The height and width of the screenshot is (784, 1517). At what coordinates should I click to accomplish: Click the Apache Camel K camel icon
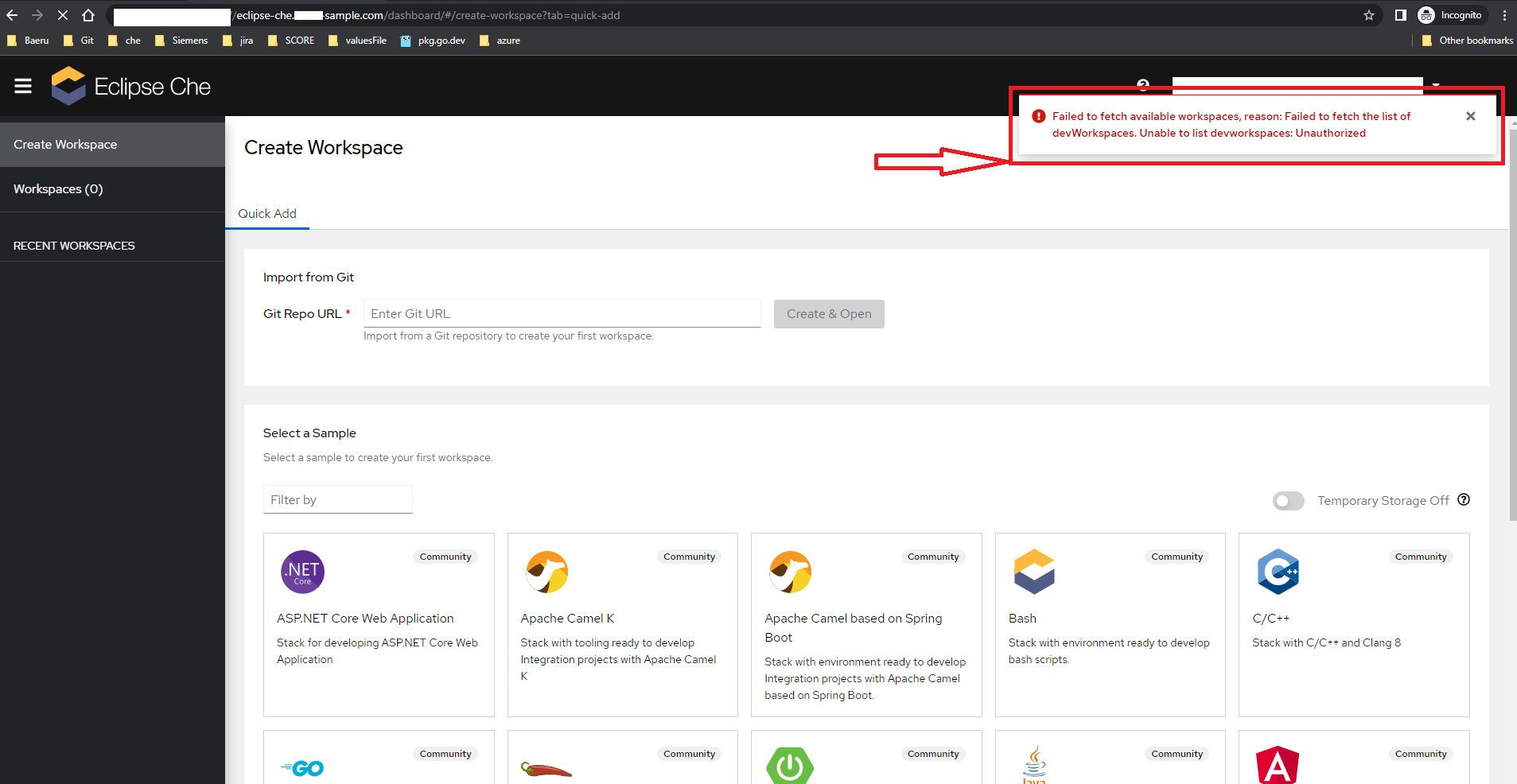[x=547, y=572]
